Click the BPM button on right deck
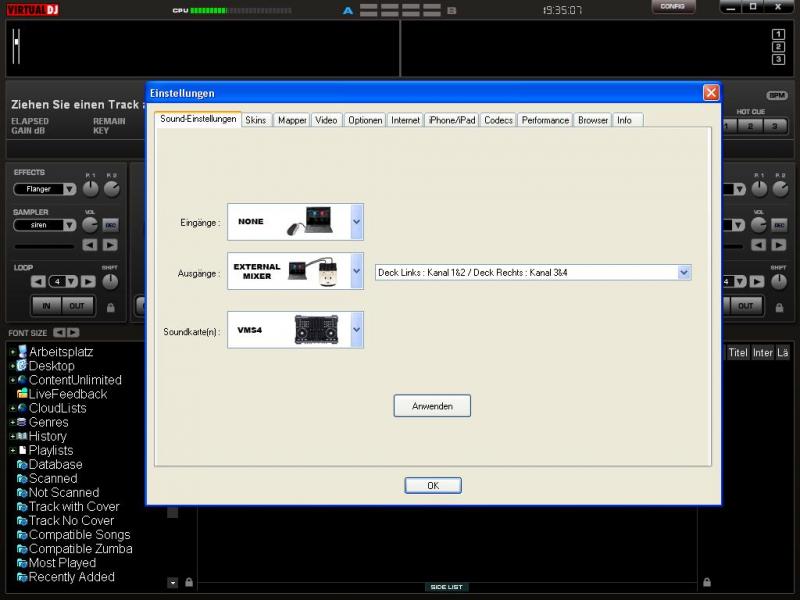The width and height of the screenshot is (800, 600). tap(777, 95)
